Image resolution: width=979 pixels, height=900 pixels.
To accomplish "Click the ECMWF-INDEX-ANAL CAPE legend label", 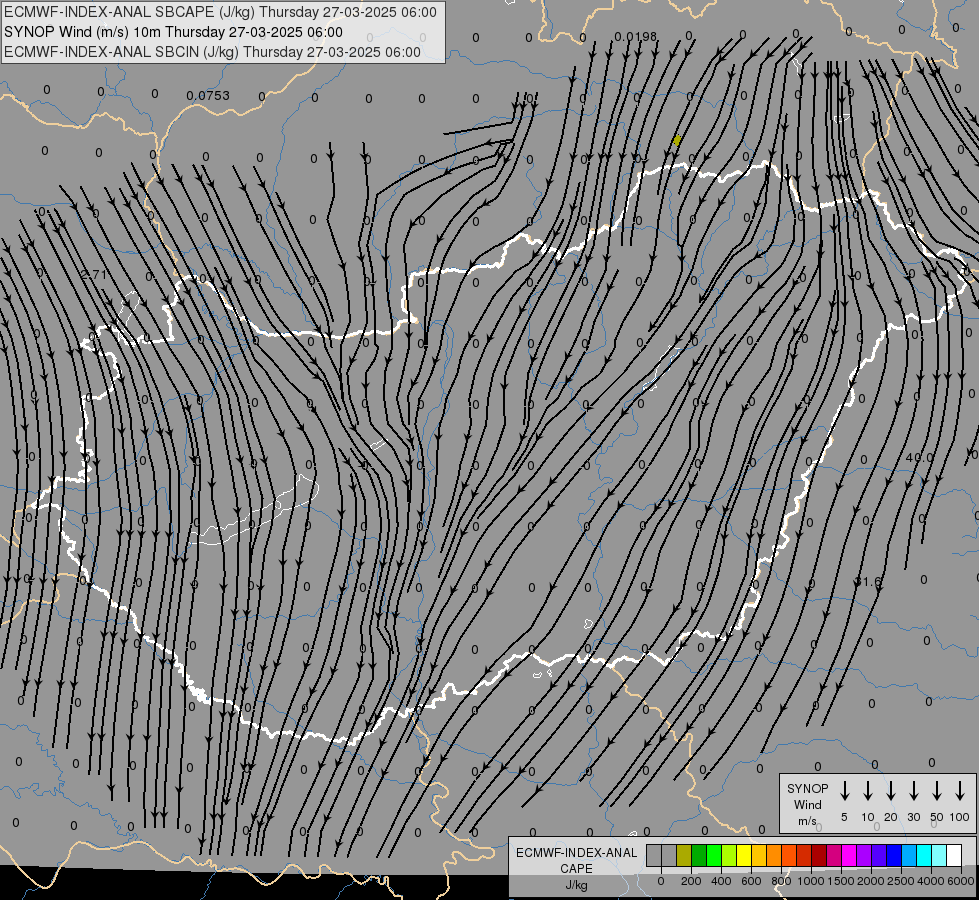I will coord(576,861).
